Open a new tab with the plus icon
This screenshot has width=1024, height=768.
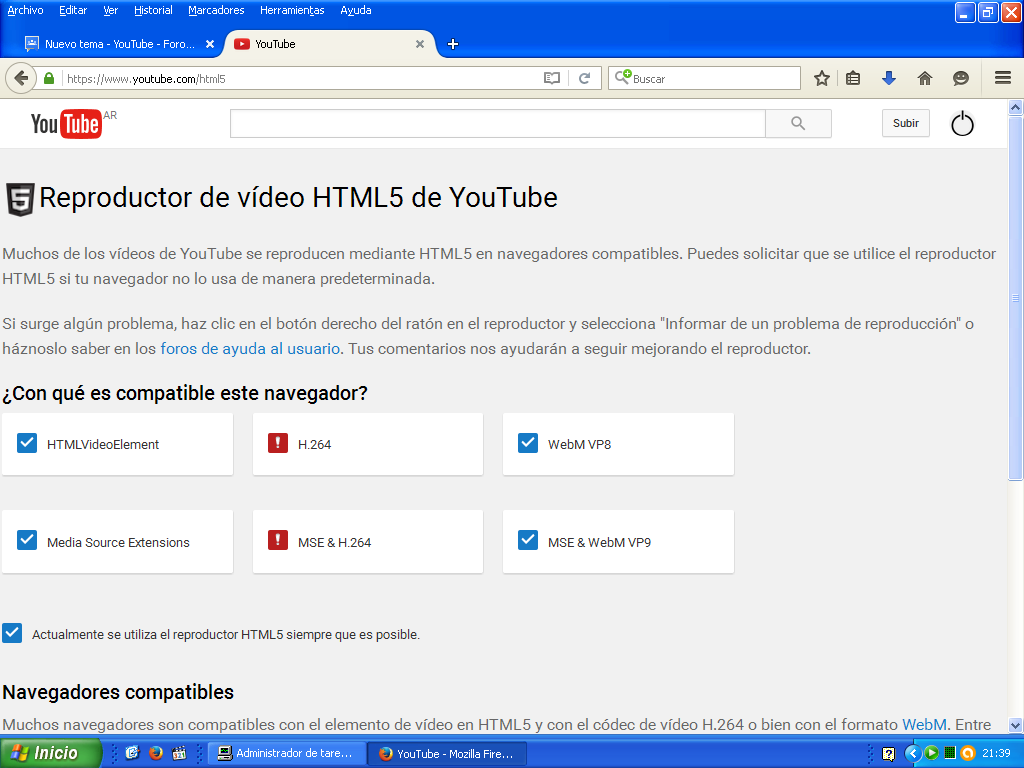coord(453,44)
